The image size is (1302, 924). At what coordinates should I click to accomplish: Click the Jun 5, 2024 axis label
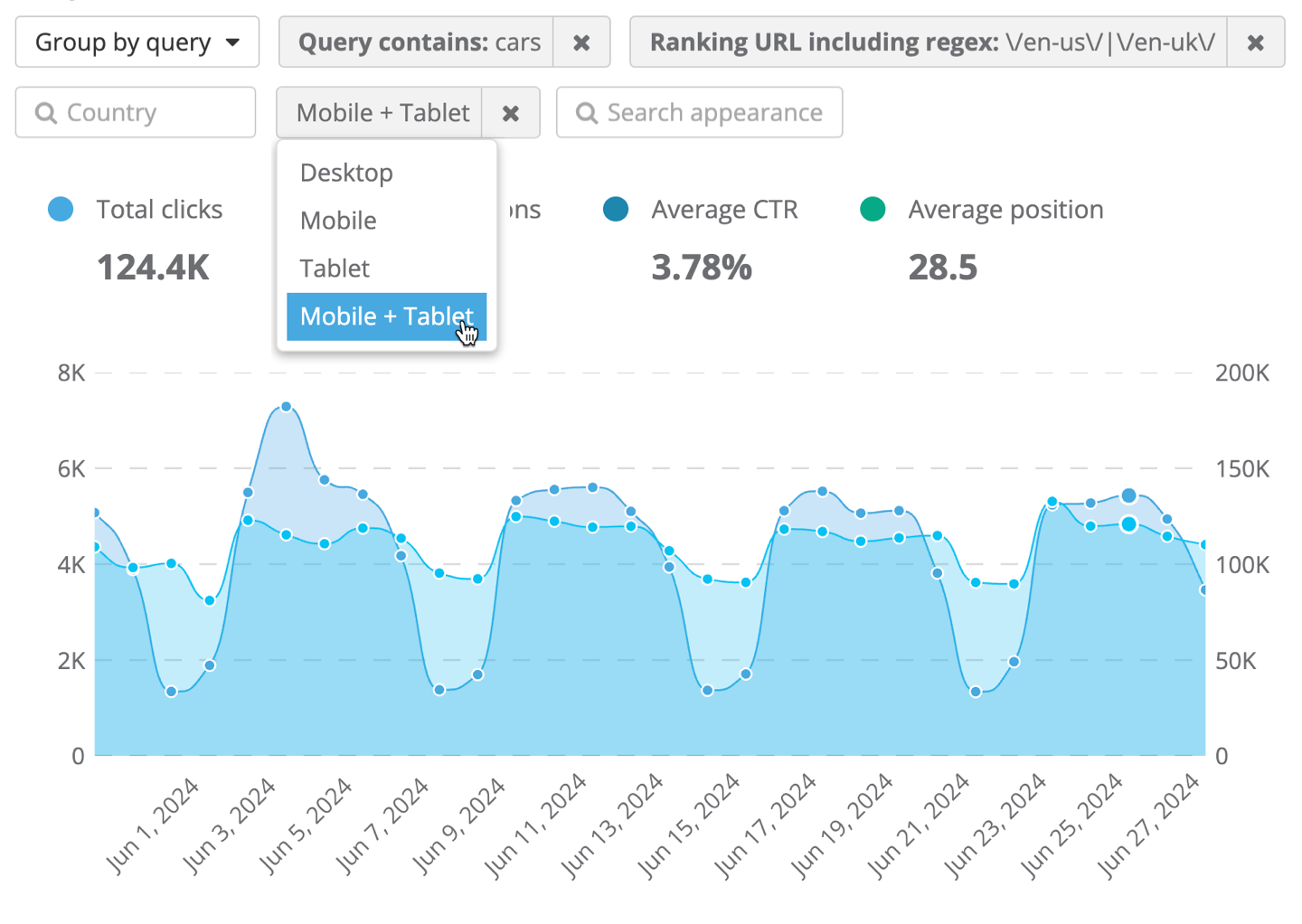click(307, 825)
